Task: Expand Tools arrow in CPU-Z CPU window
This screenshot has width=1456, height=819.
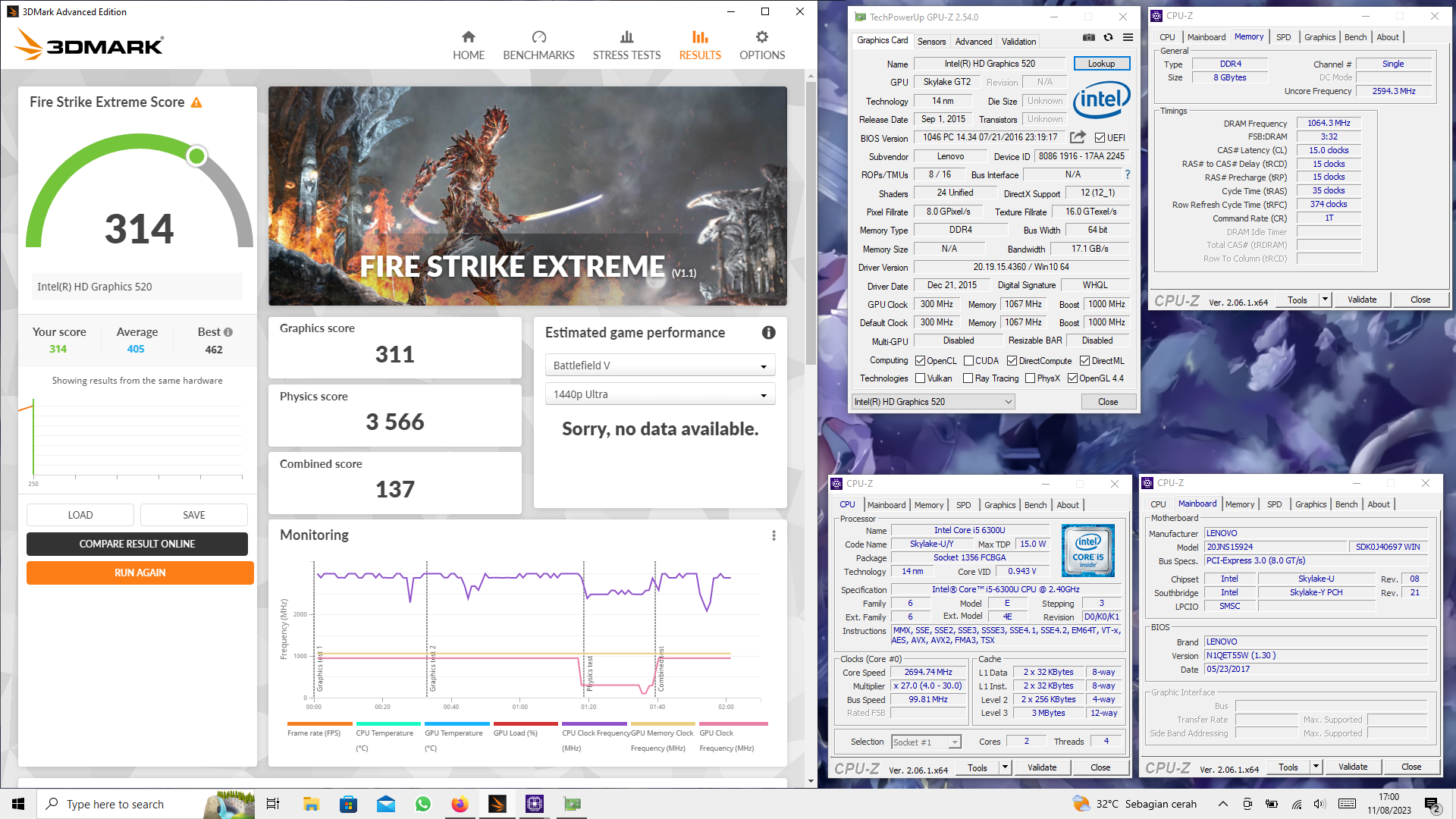Action: [x=1005, y=767]
